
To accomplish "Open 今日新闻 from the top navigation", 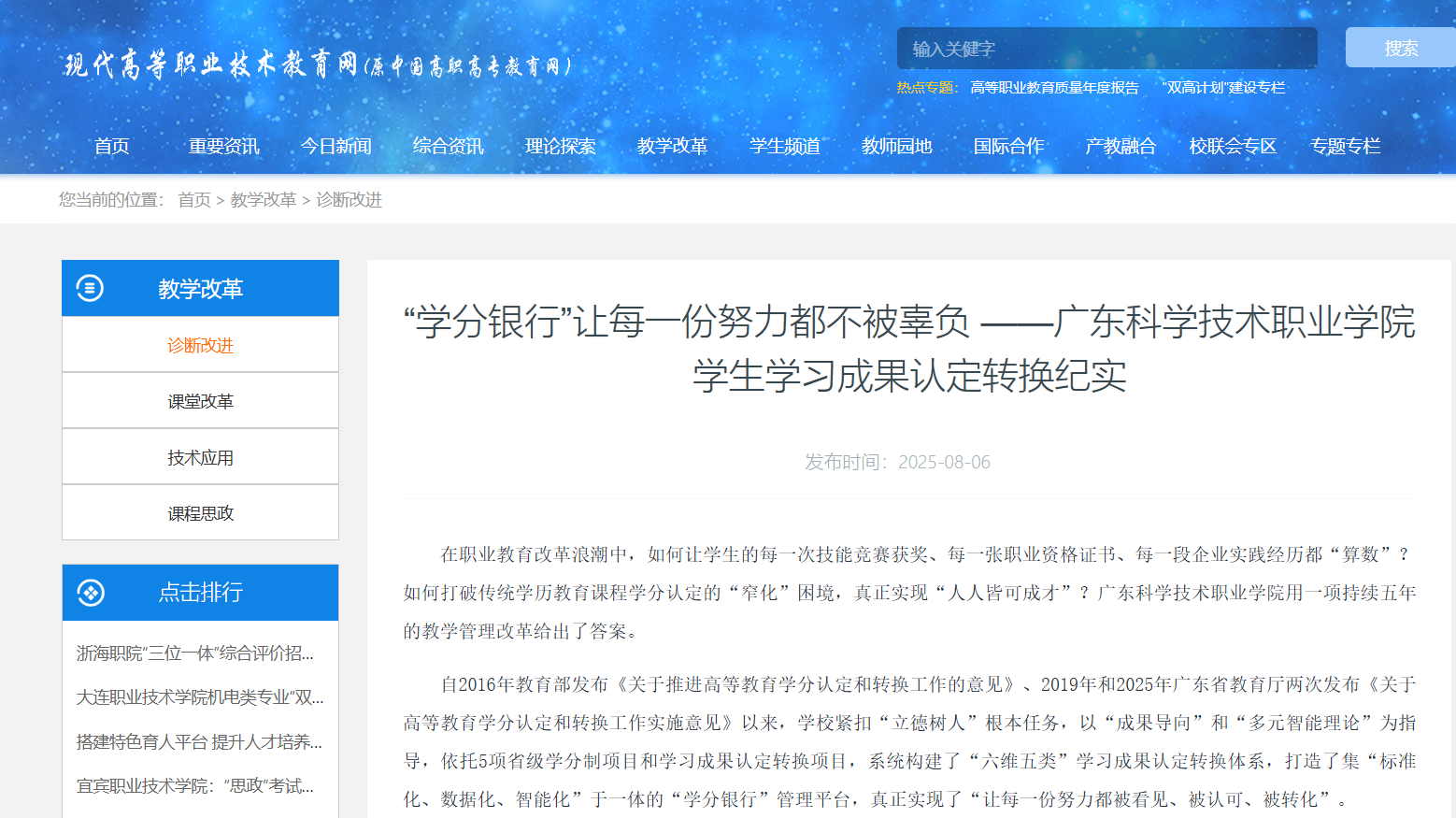I will point(336,146).
